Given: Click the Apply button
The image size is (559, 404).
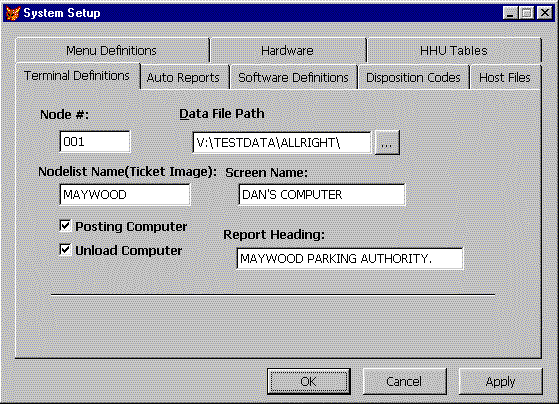Looking at the screenshot, I should (501, 382).
